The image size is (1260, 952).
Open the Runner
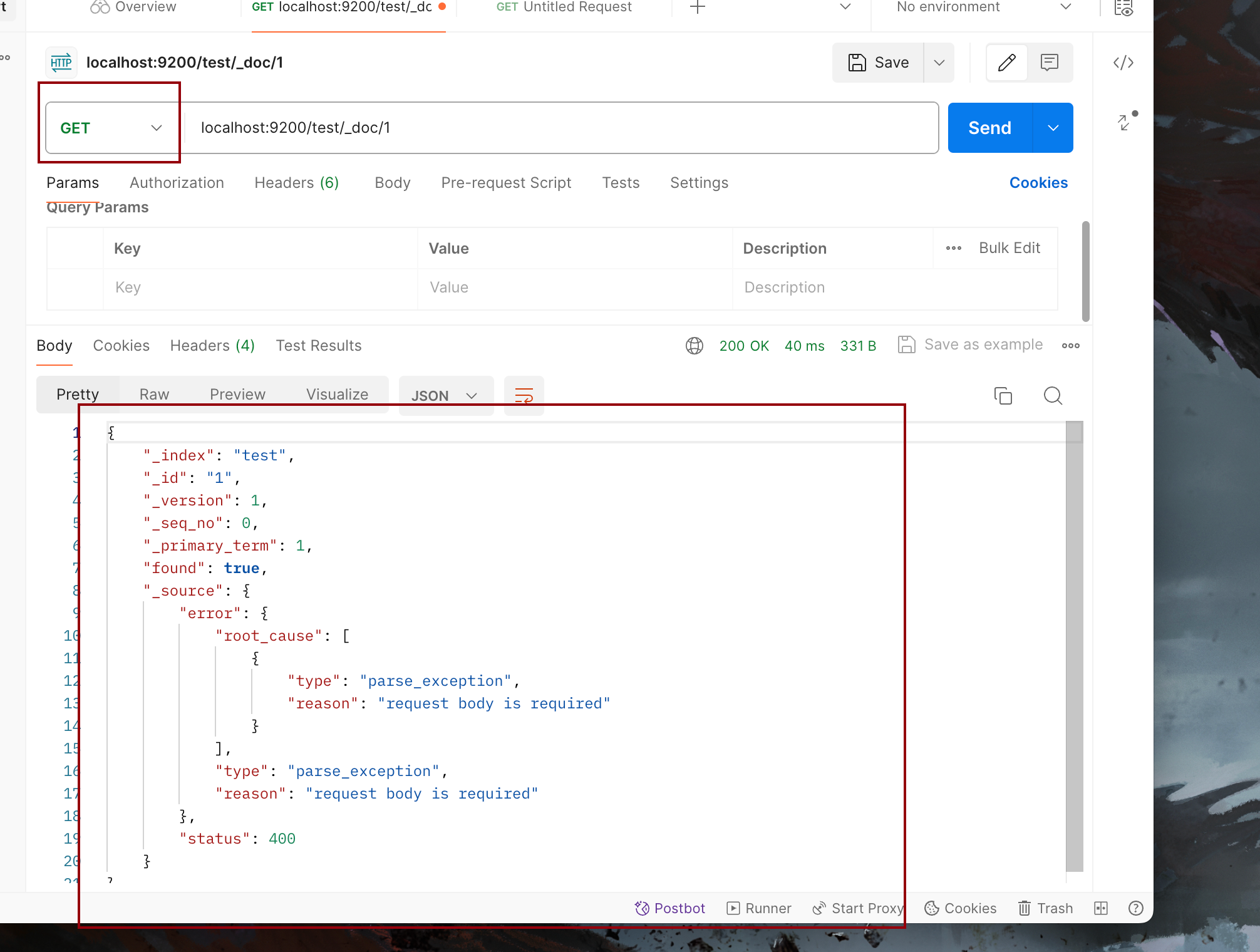tap(759, 908)
